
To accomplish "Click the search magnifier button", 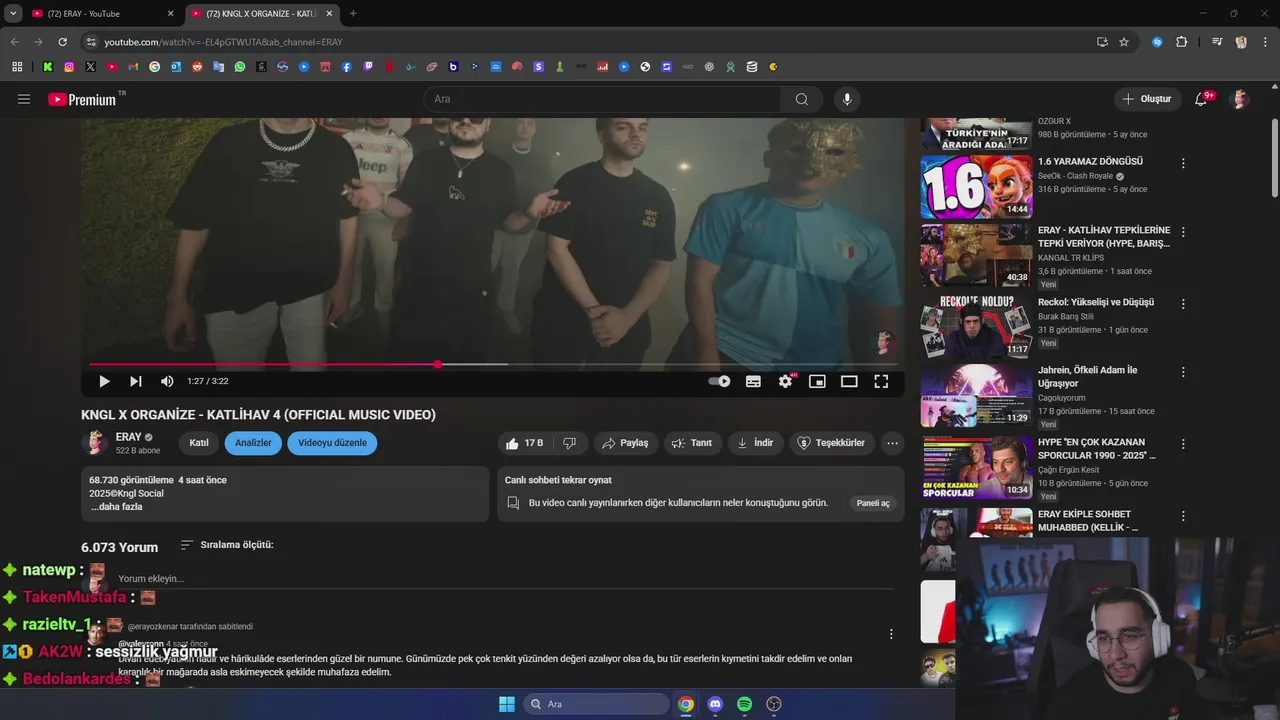I will (x=802, y=99).
